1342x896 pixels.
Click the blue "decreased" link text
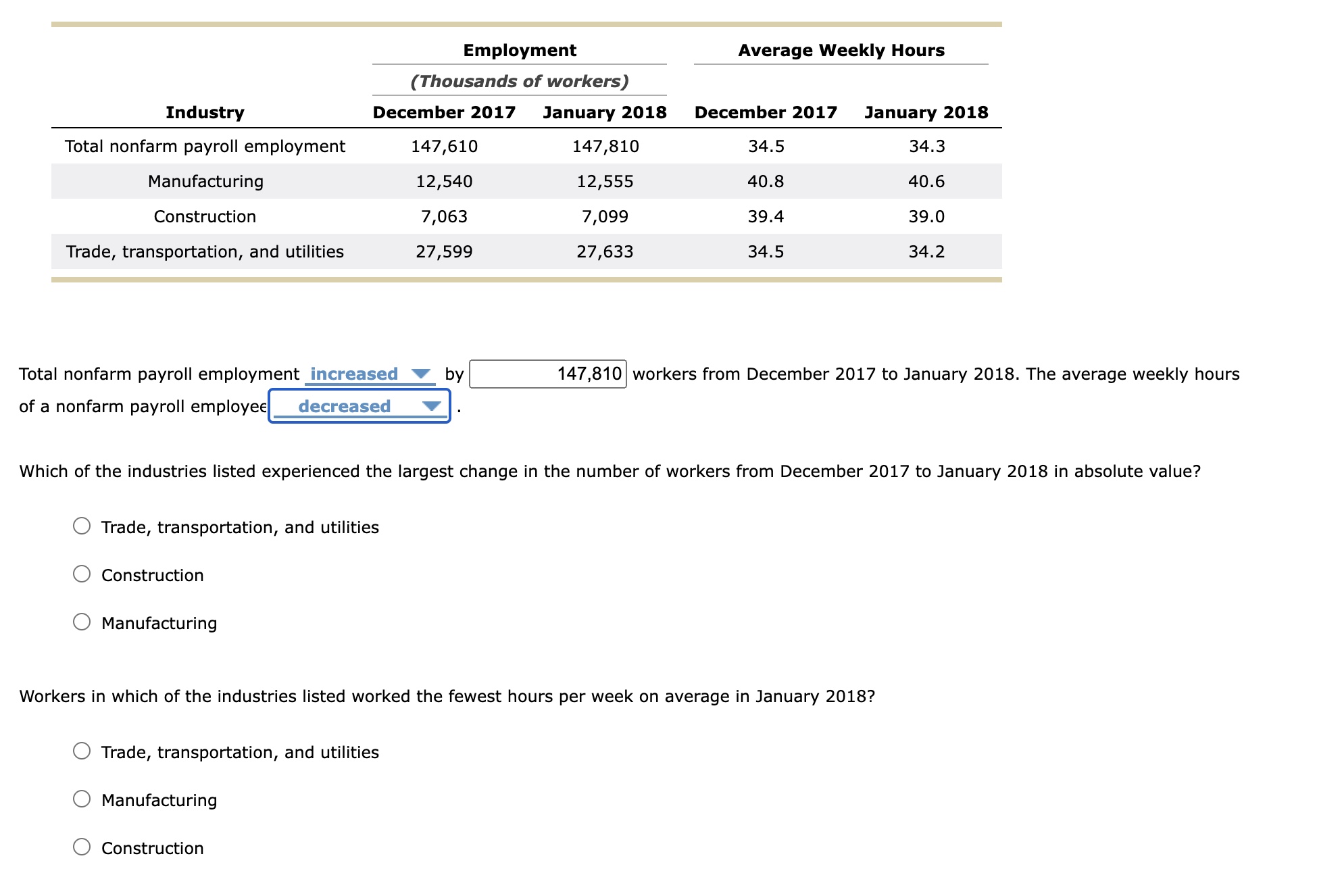[x=345, y=406]
